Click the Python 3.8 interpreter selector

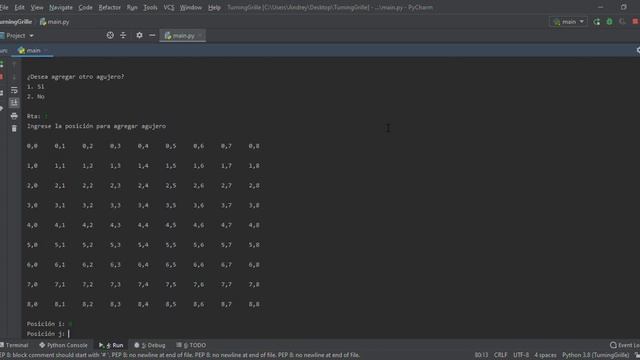596,355
